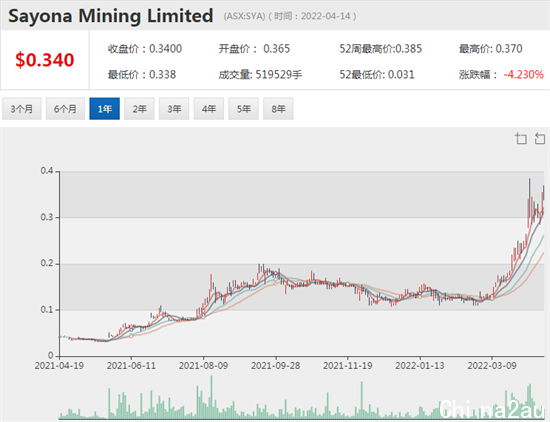Image resolution: width=550 pixels, height=422 pixels.
Task: Switch chart to 4年 range
Action: [209, 109]
